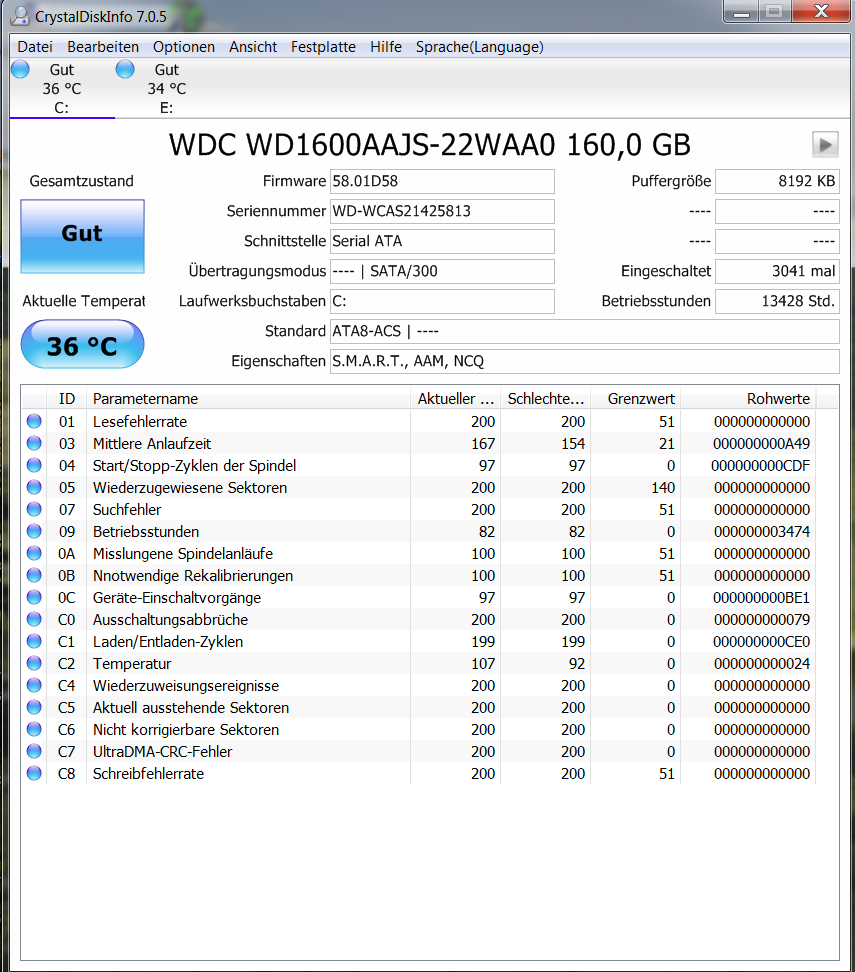Click raw value 000000000BE1
This screenshot has width=855, height=972.
pyautogui.click(x=761, y=598)
